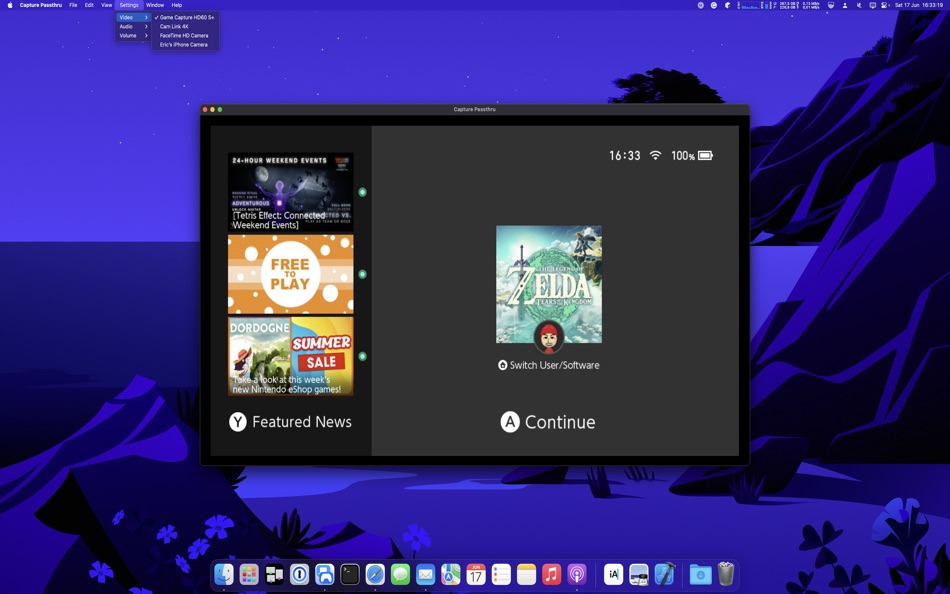950x594 pixels.
Task: Open the Capture Passthru app menu
Action: click(x=41, y=5)
